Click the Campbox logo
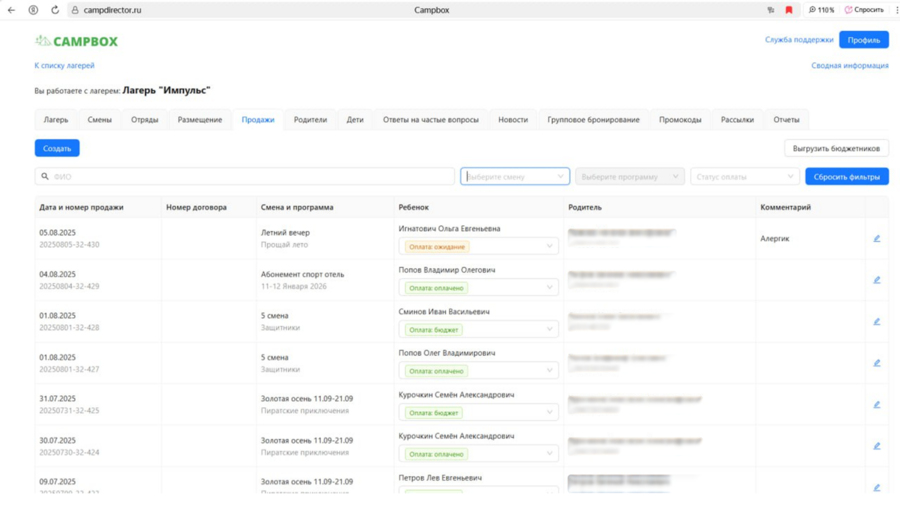Viewport: 900px width, 507px height. click(77, 41)
